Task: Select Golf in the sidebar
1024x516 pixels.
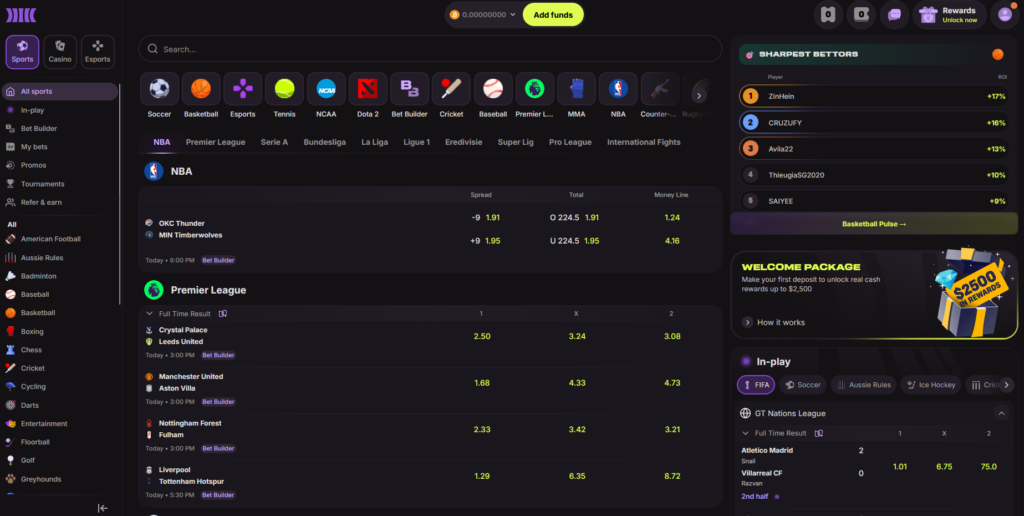Action: pyautogui.click(x=27, y=460)
